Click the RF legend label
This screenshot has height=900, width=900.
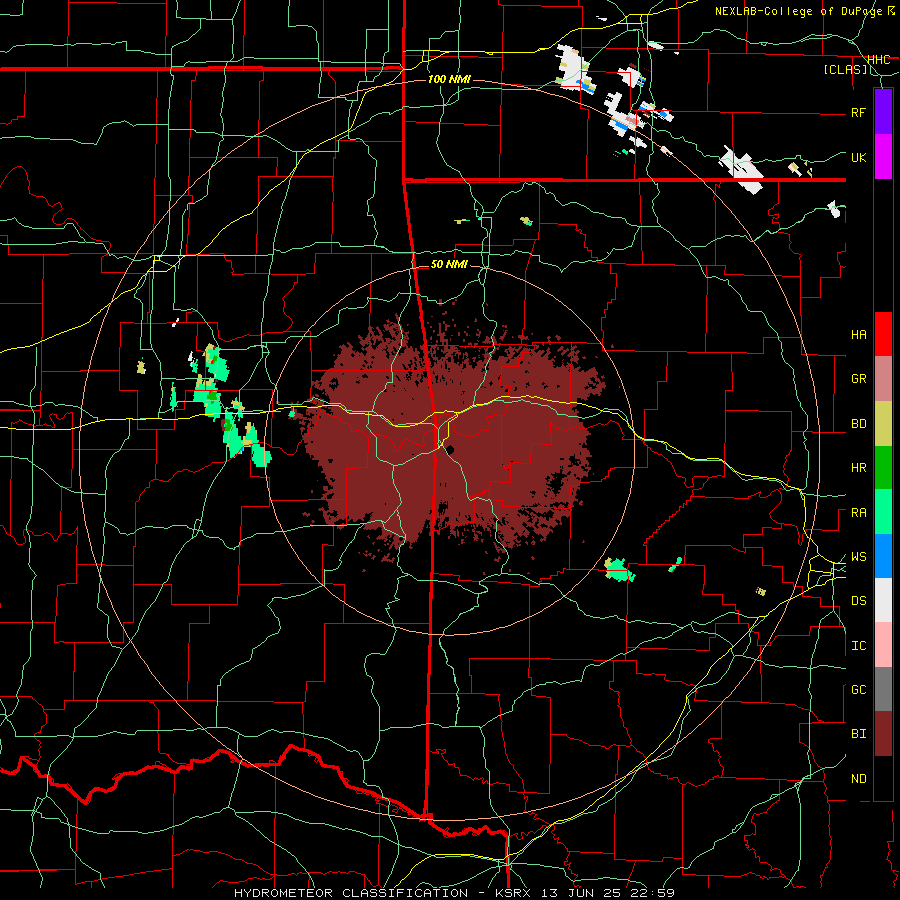(858, 112)
